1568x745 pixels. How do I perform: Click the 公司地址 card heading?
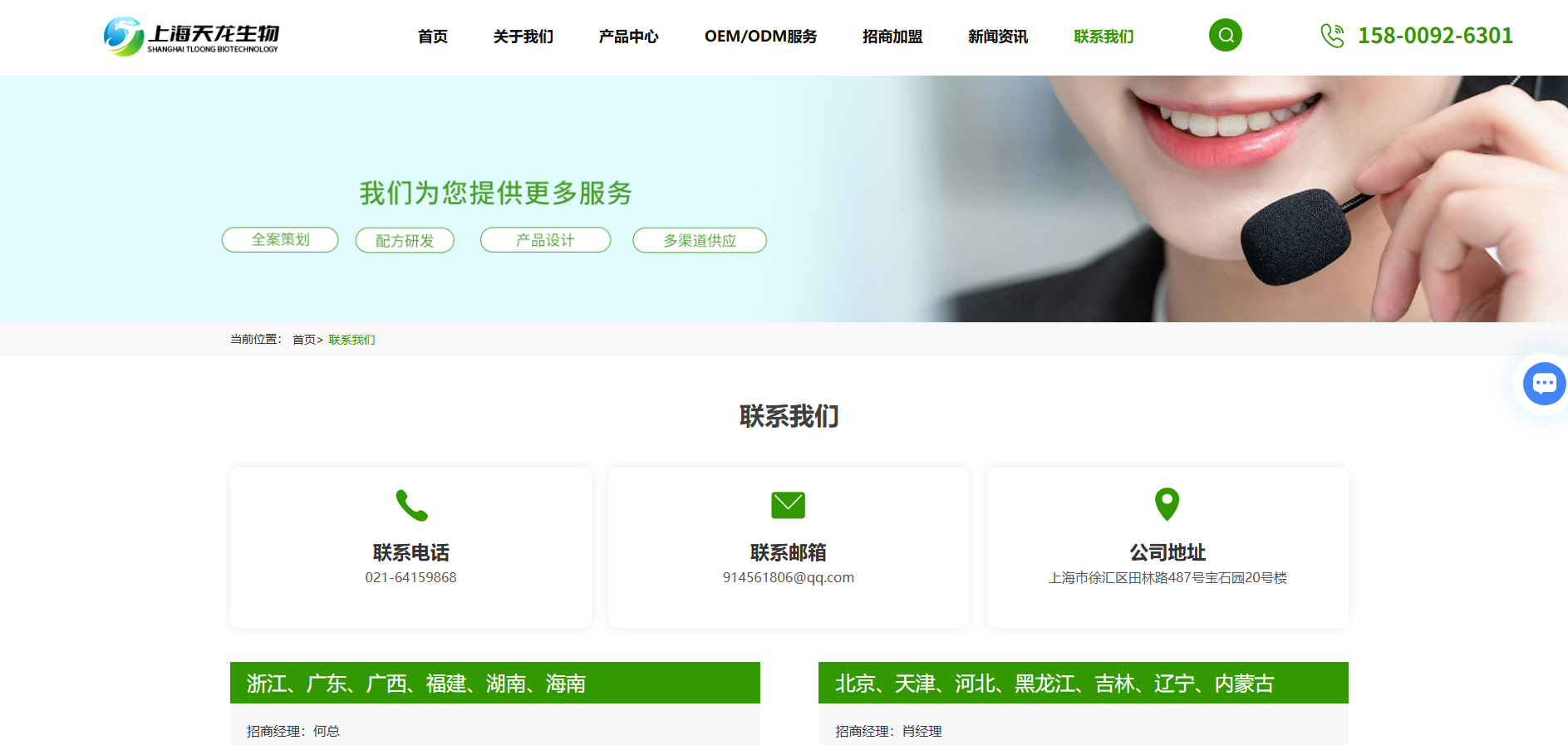tap(1167, 552)
